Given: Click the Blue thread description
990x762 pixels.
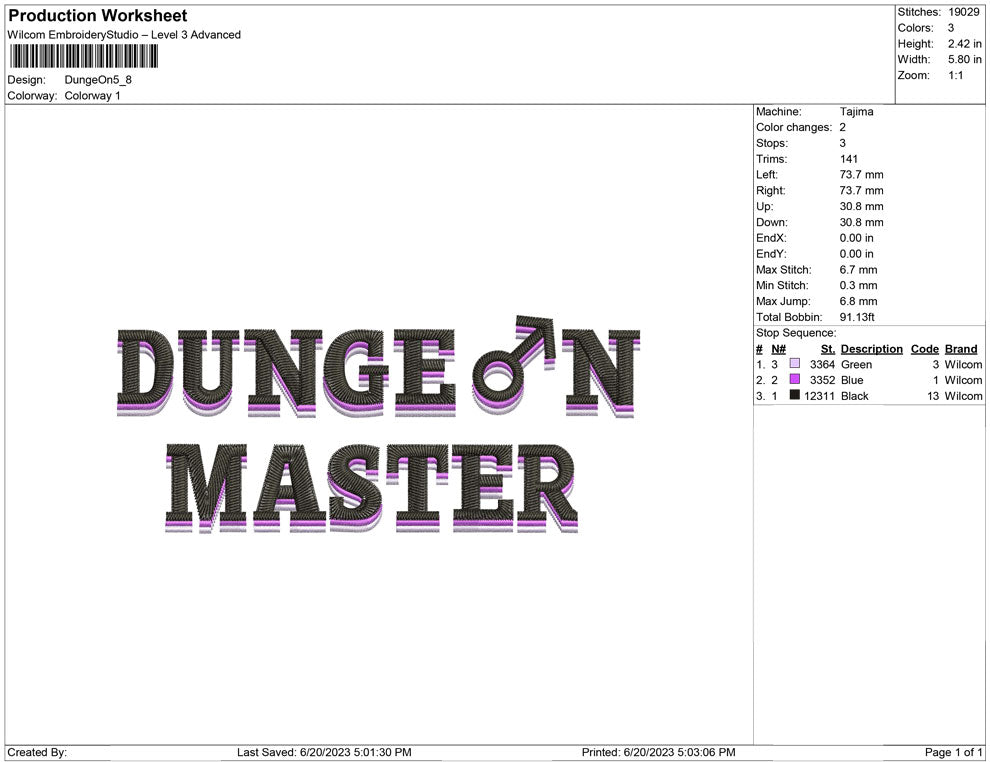Looking at the screenshot, I should pyautogui.click(x=852, y=380).
